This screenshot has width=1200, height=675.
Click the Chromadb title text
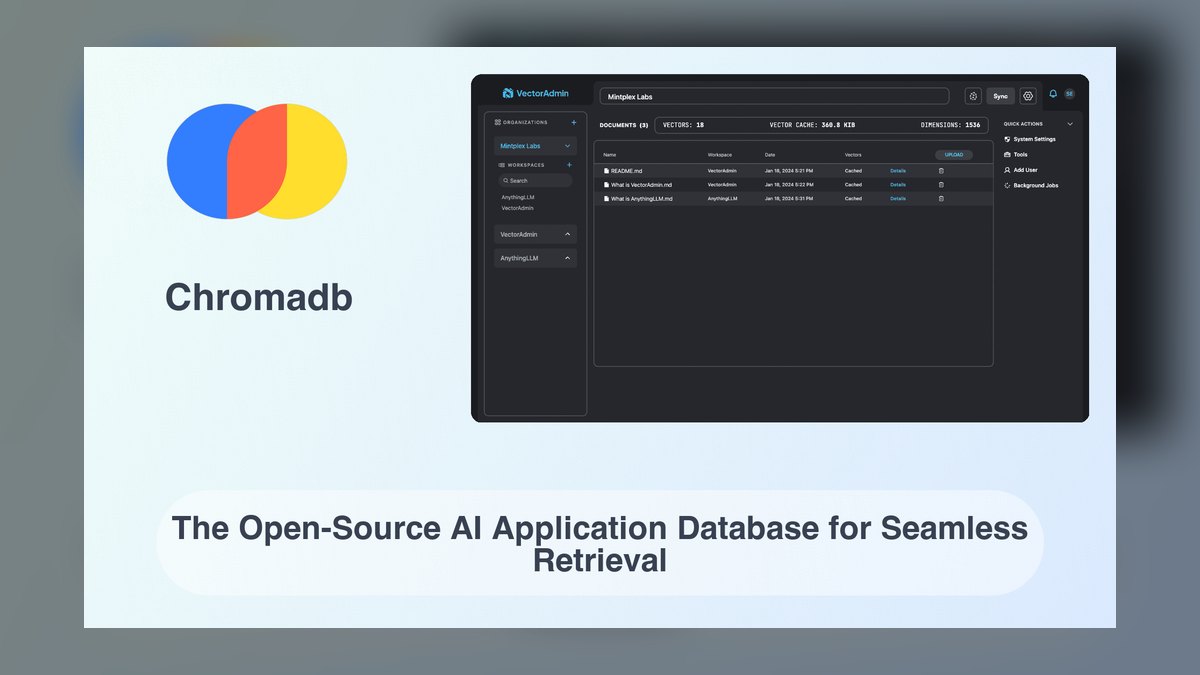pyautogui.click(x=259, y=297)
